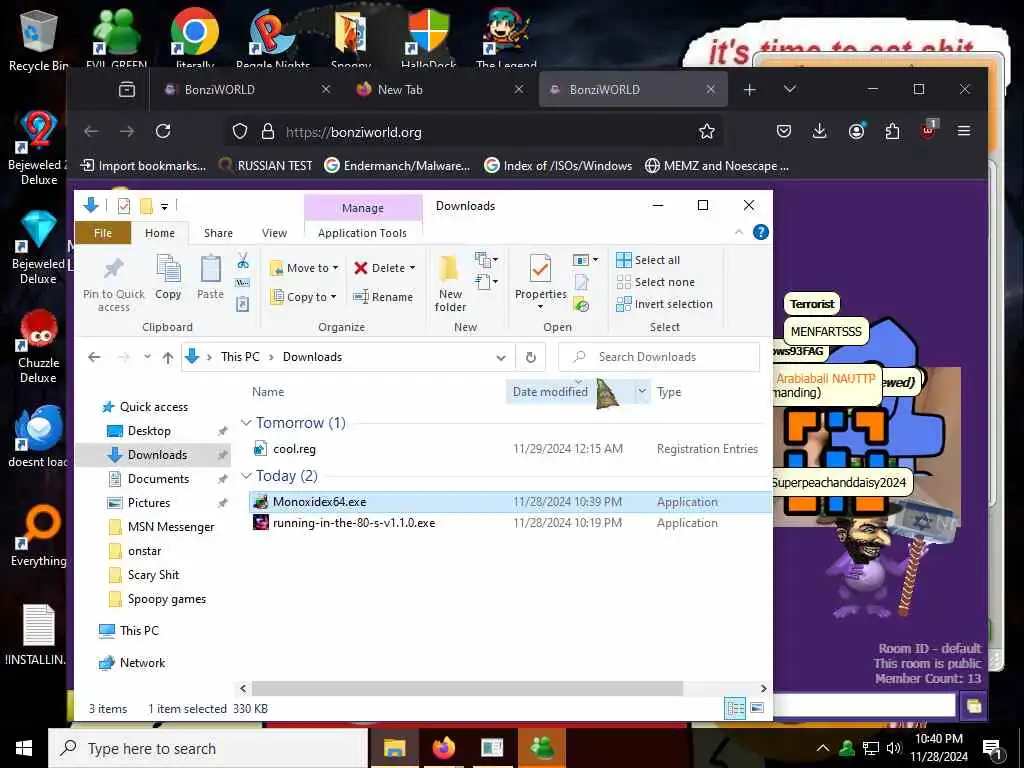Click the Search Downloads field
The image size is (1024, 768).
(660, 357)
